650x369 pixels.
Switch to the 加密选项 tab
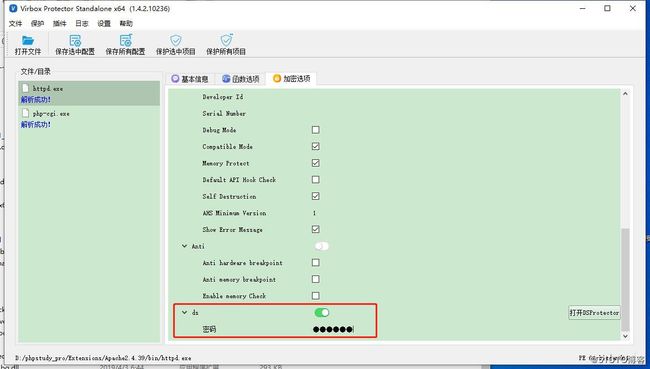click(292, 78)
